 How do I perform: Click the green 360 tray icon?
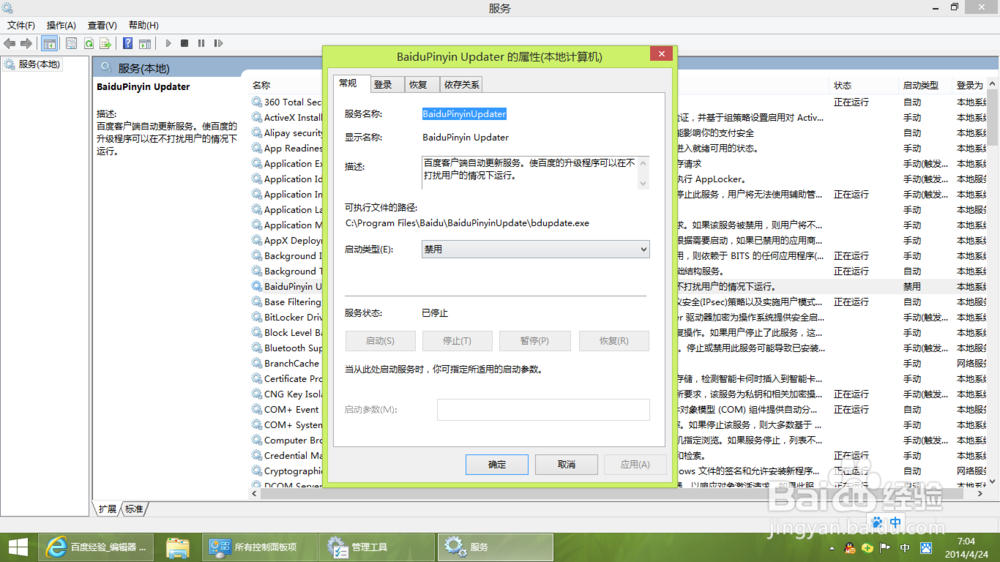(867, 548)
